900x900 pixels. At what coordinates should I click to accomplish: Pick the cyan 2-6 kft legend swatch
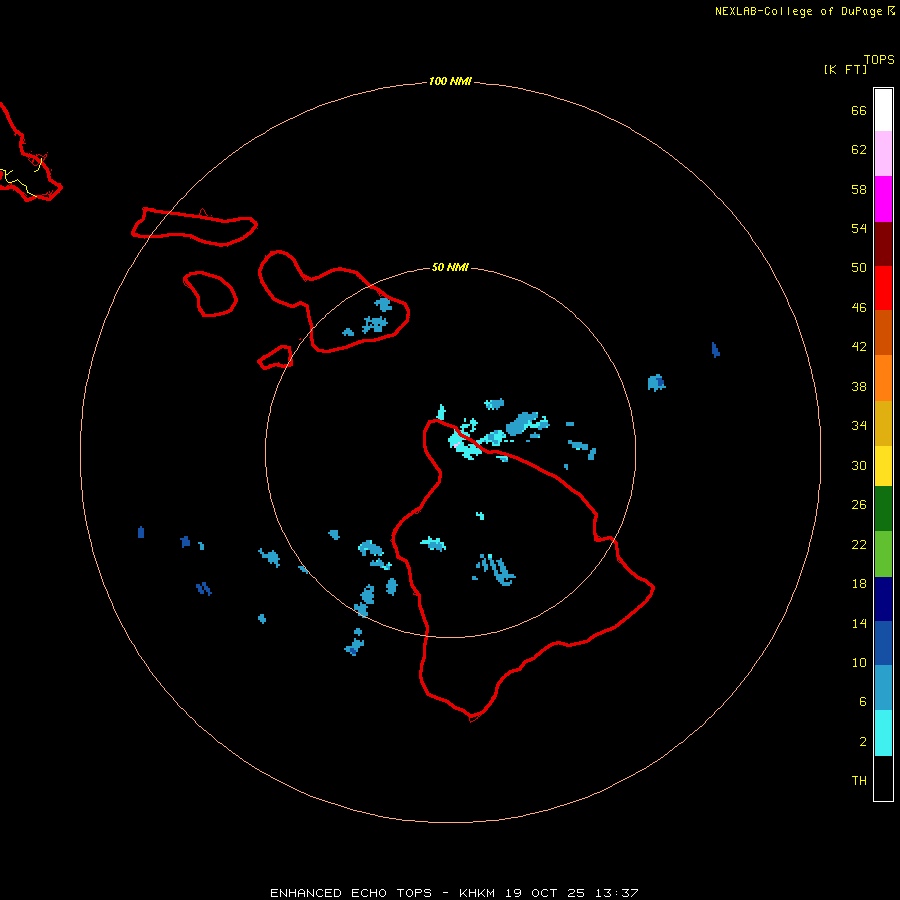(883, 733)
